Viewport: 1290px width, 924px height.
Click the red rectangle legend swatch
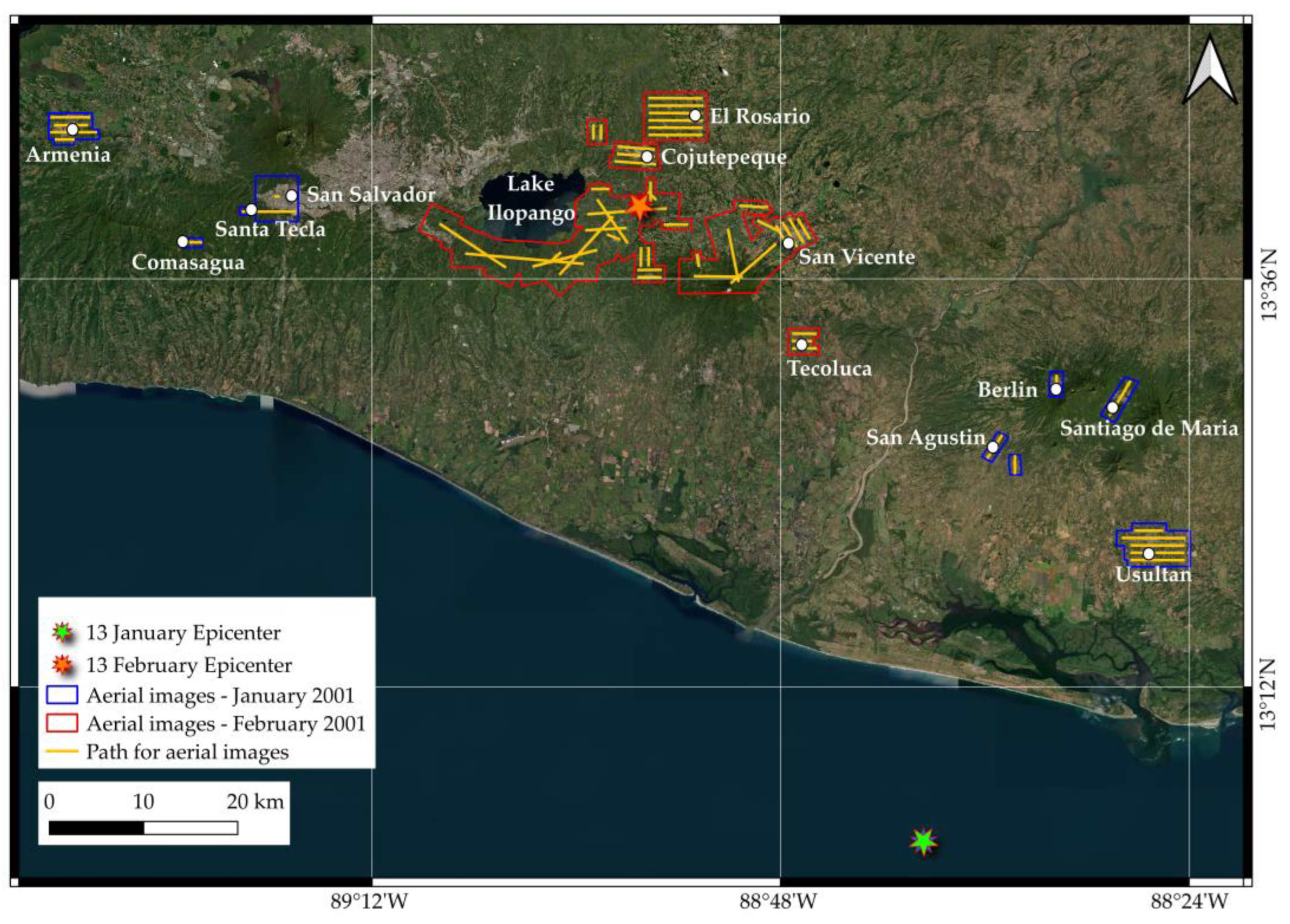[x=62, y=723]
